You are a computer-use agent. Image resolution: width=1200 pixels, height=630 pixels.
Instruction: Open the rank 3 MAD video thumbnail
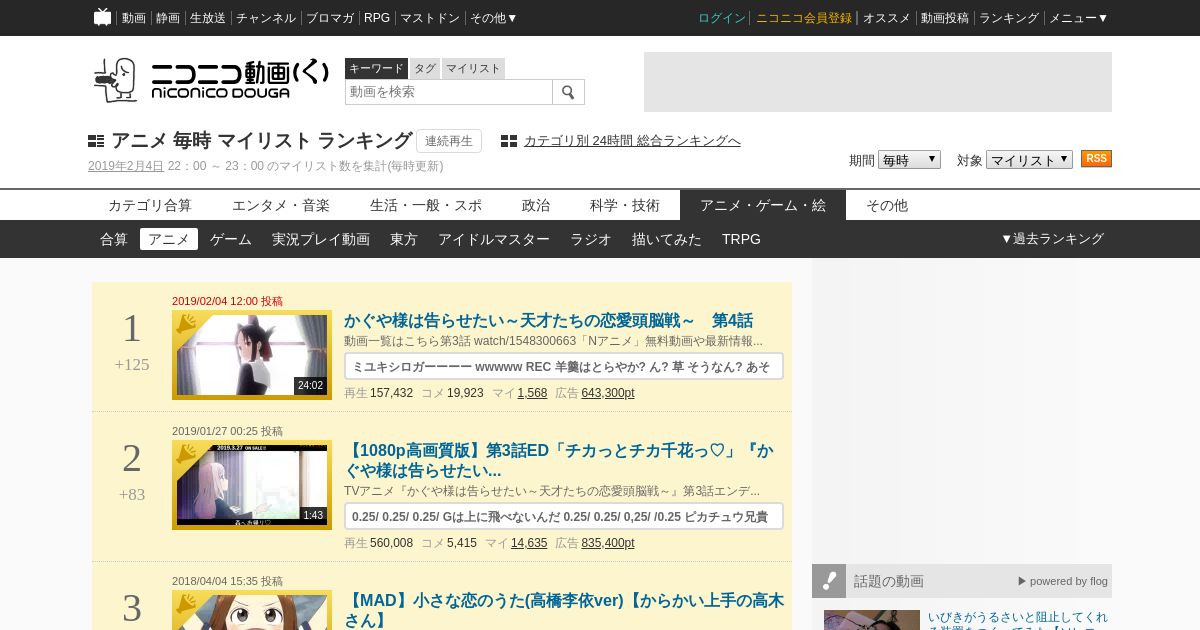click(252, 610)
